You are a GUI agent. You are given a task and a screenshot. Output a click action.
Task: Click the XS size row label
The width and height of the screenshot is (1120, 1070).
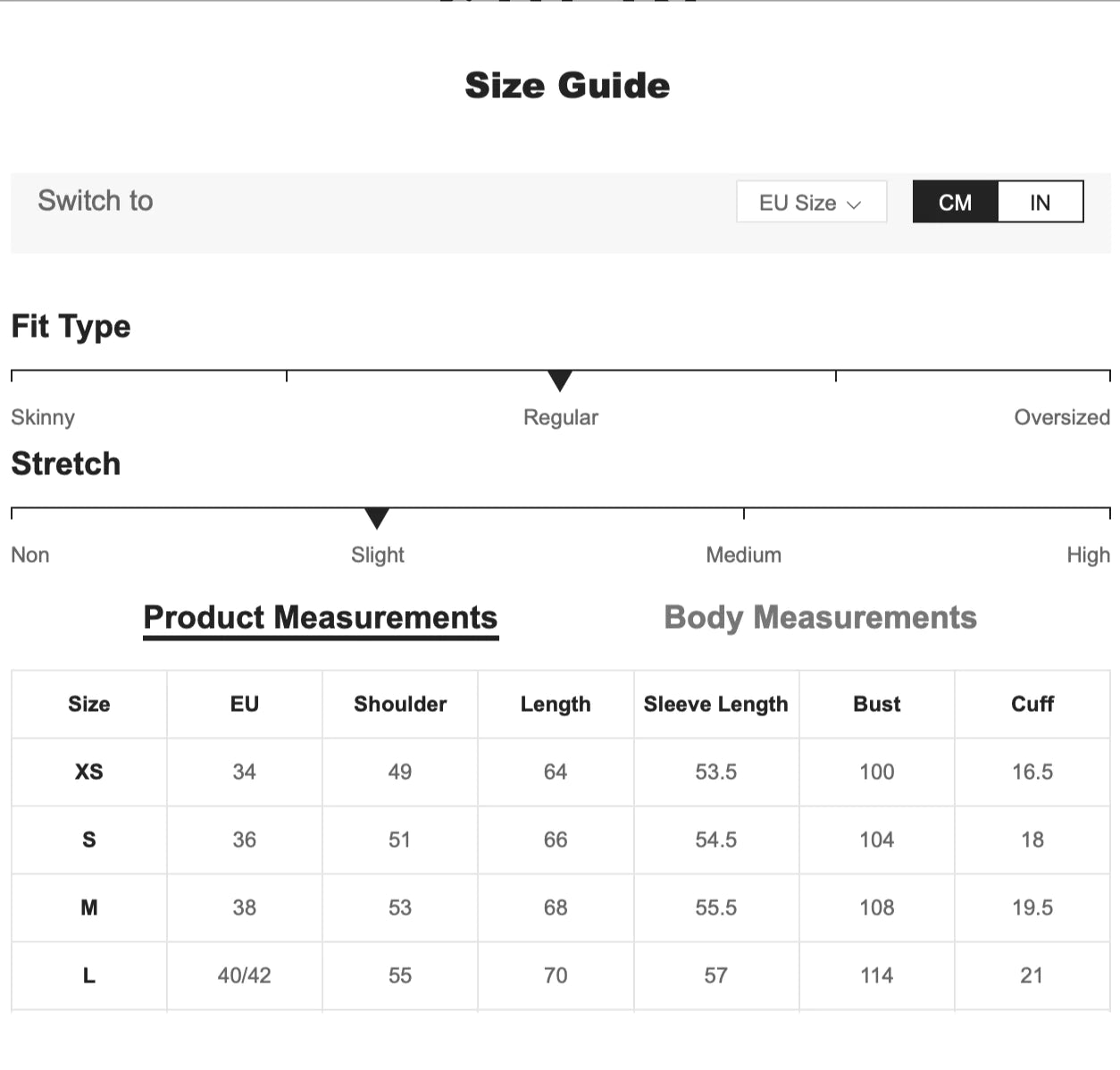click(88, 772)
